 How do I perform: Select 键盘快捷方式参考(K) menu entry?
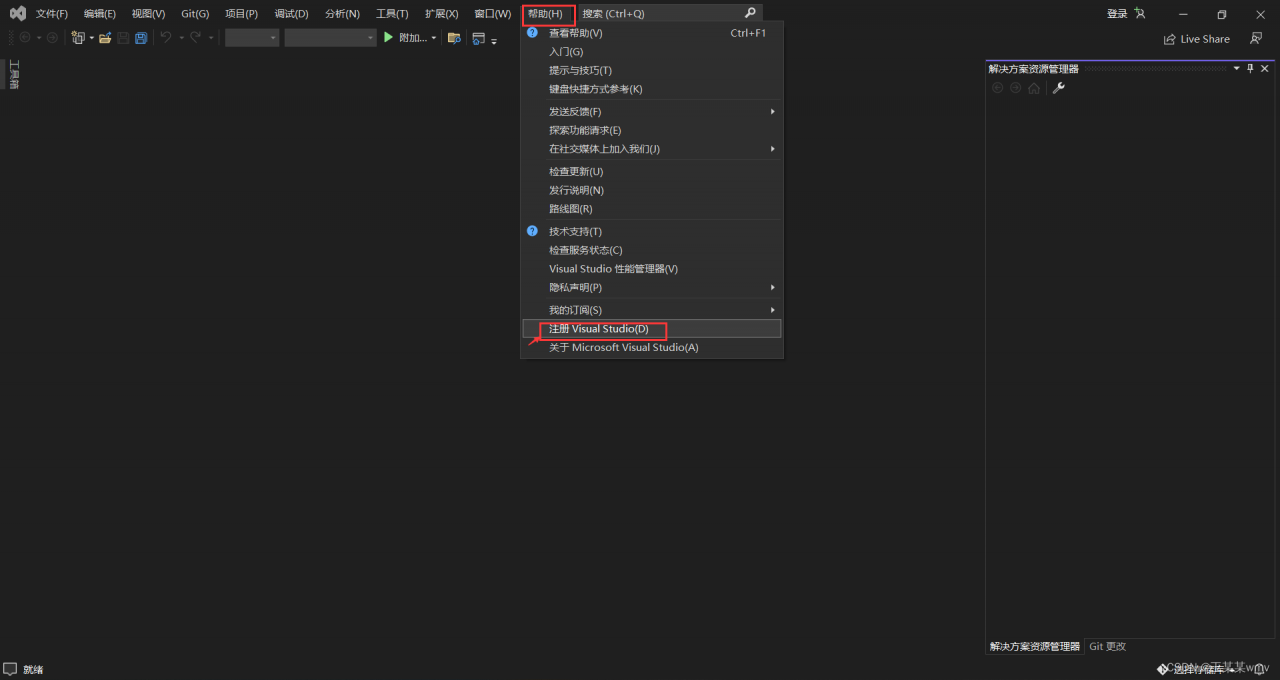[652, 89]
